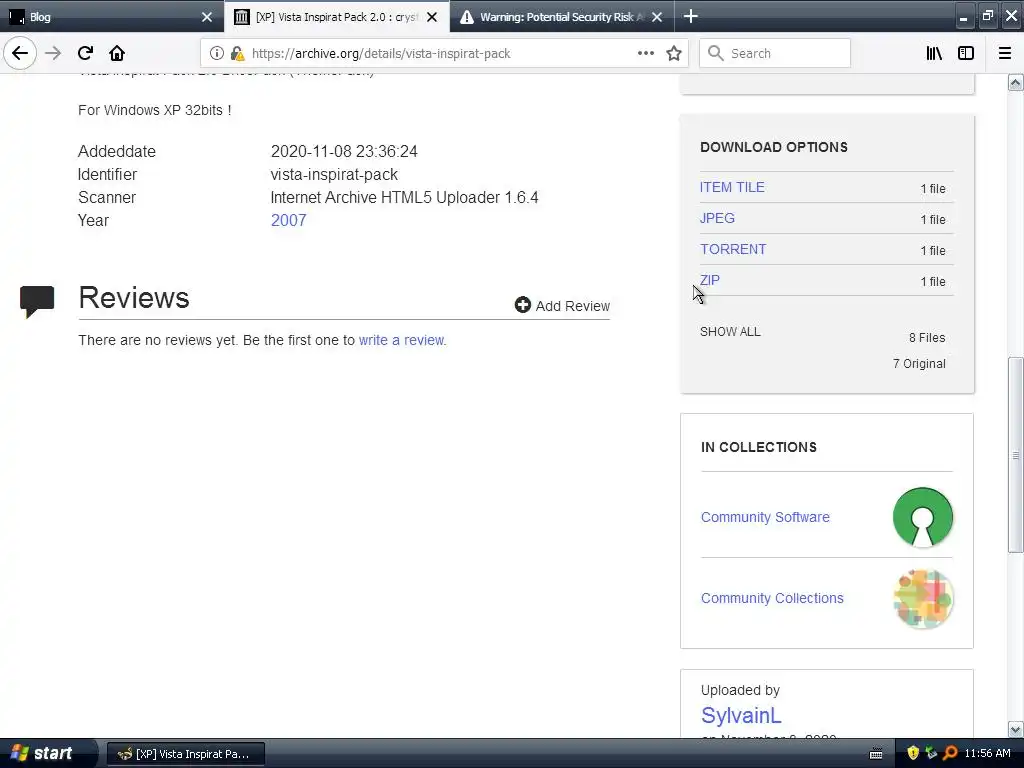
Task: Open the Firefox home page
Action: [117, 54]
